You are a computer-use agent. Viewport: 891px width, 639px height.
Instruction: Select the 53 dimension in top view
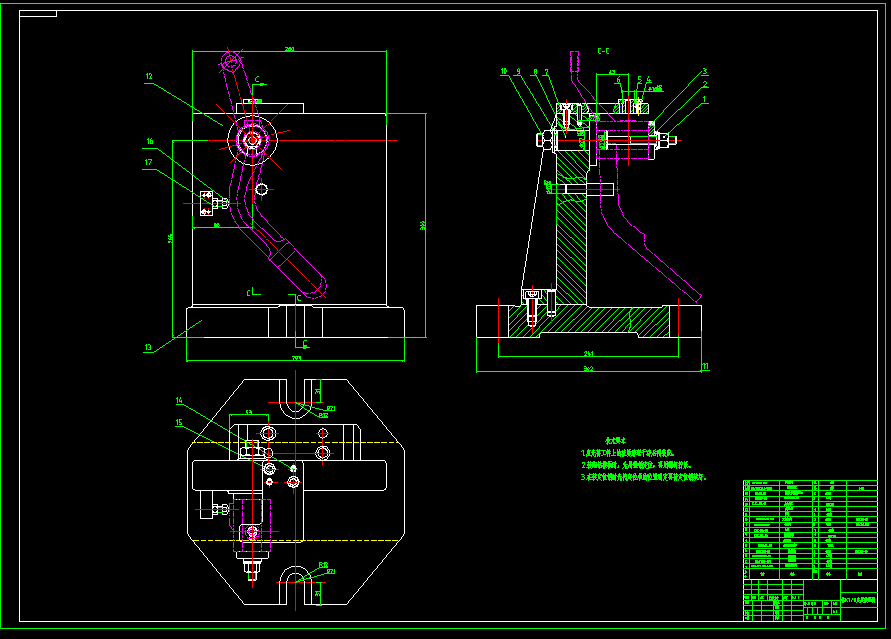(249, 412)
